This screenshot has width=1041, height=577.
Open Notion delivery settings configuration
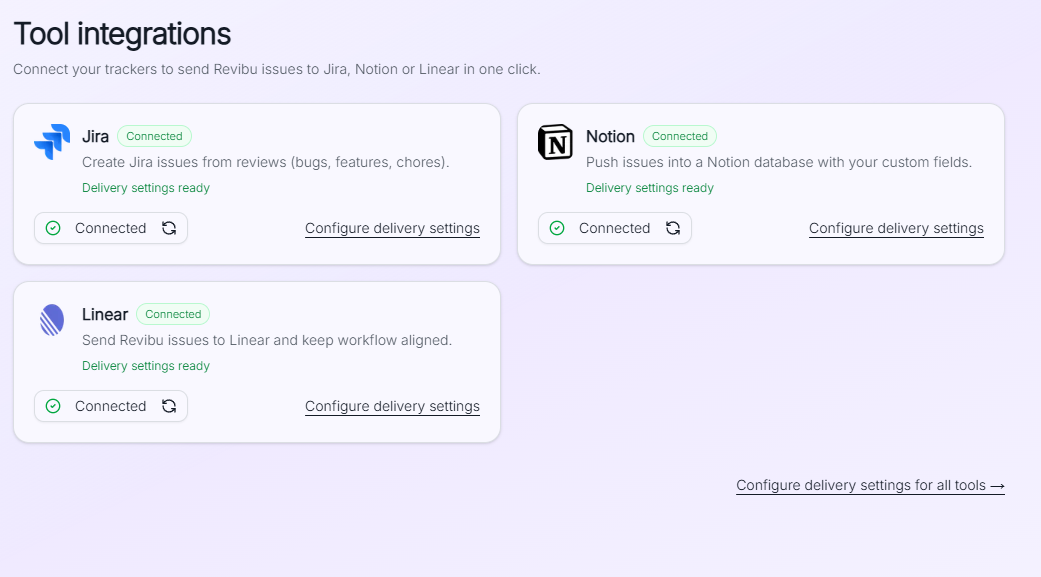pyautogui.click(x=896, y=228)
